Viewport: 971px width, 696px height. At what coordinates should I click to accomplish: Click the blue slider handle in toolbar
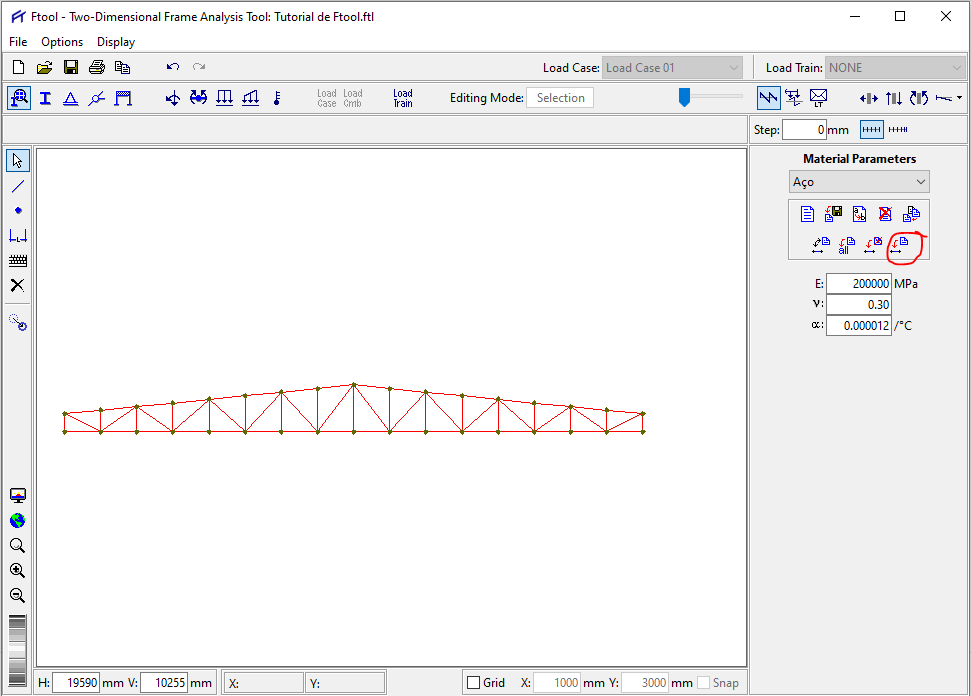coord(684,97)
